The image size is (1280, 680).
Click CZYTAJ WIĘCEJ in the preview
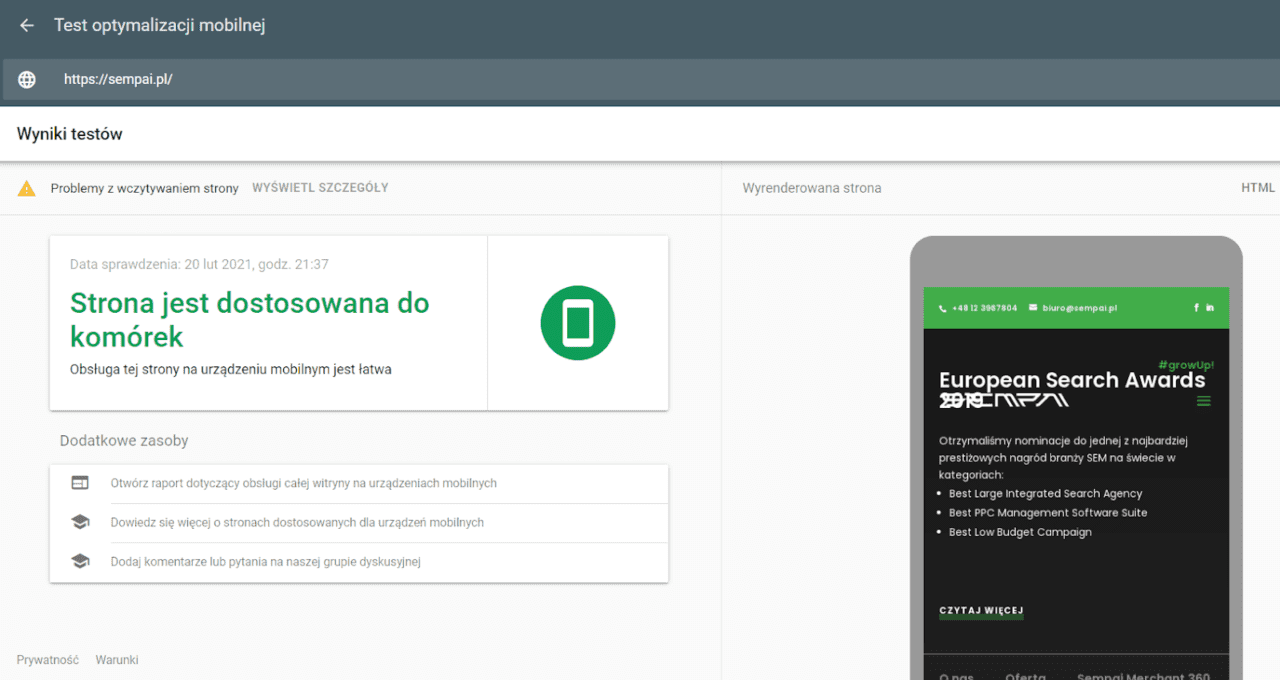pyautogui.click(x=981, y=611)
